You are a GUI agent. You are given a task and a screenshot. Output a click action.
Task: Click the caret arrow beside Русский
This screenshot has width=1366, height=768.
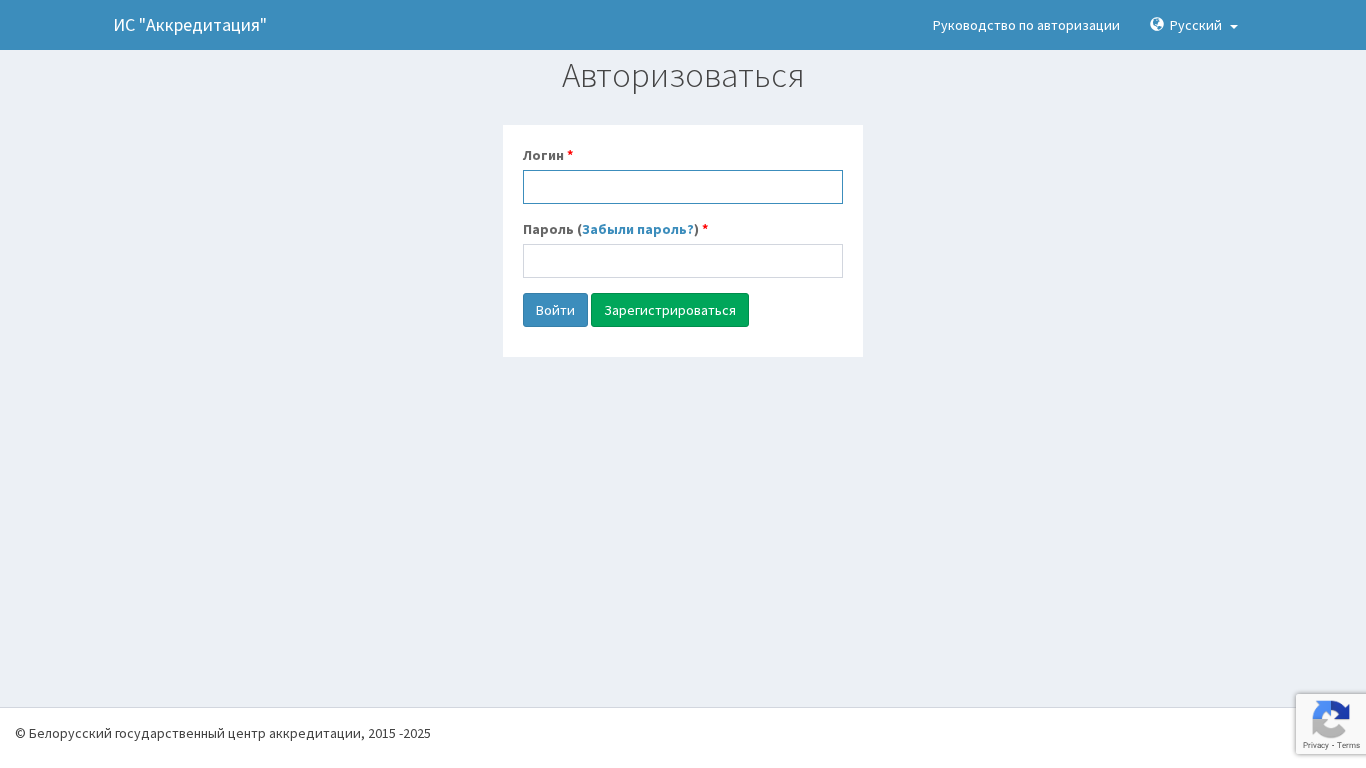[x=1234, y=27]
